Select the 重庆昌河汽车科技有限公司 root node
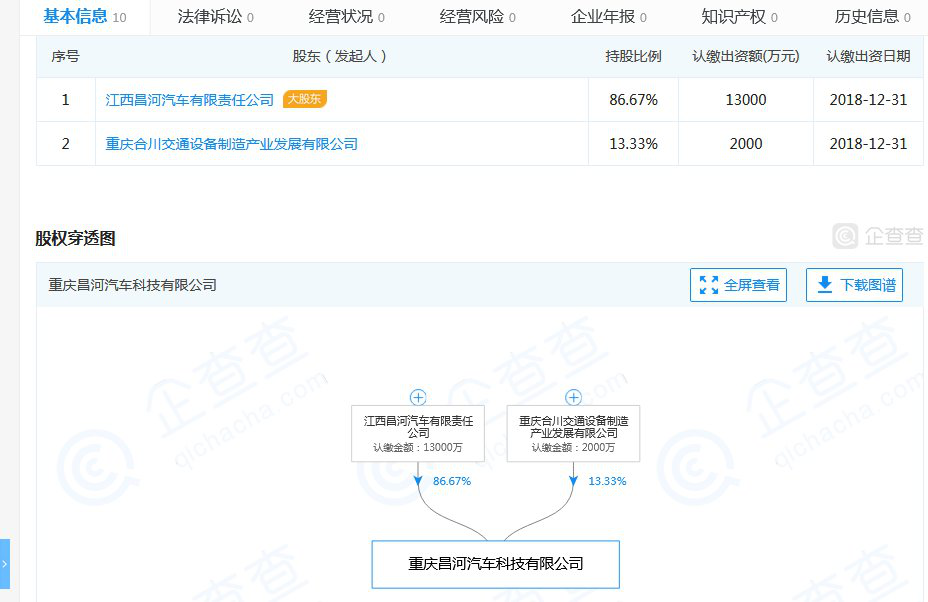The width and height of the screenshot is (928, 602). click(495, 564)
